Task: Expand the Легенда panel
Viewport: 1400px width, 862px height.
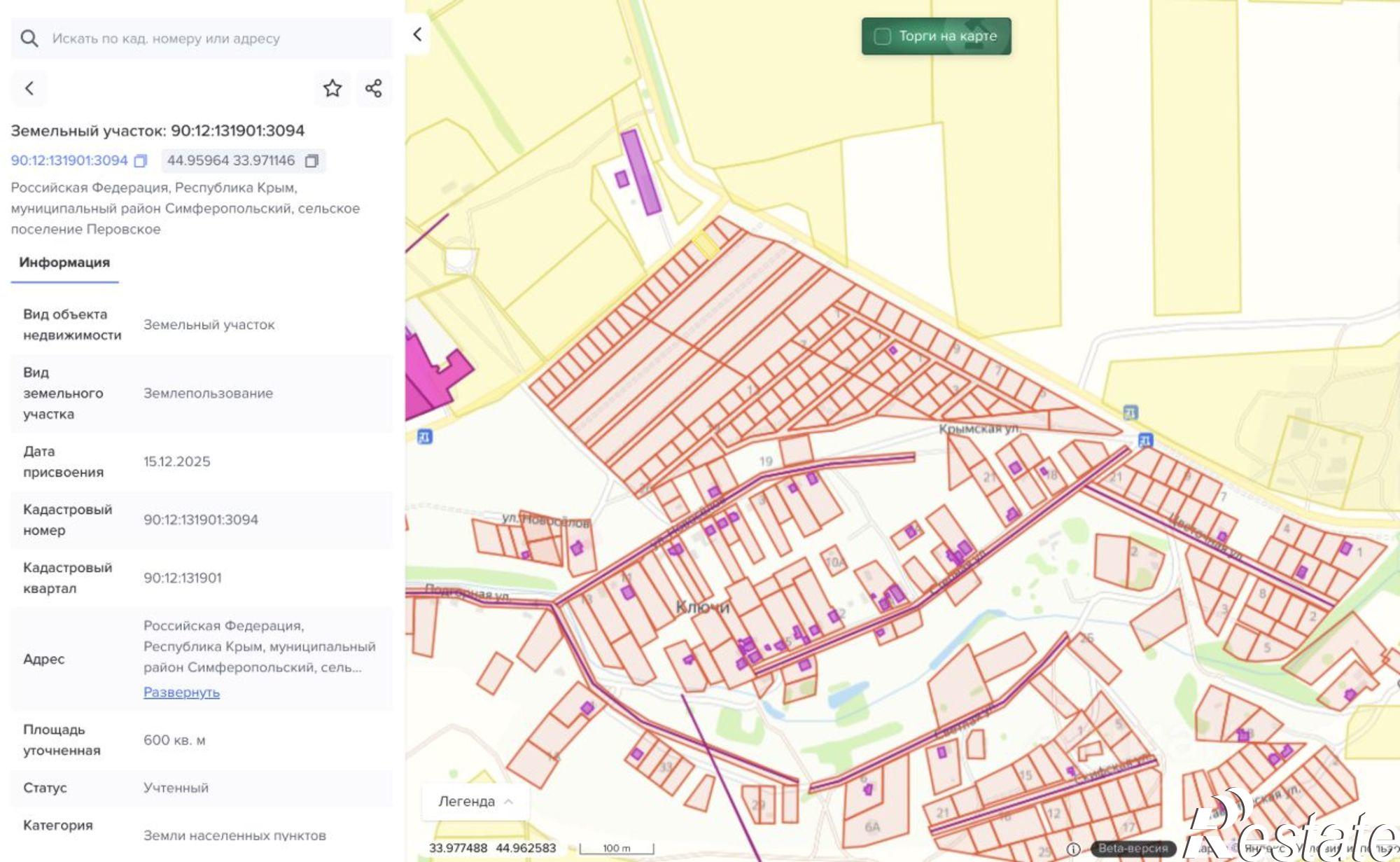Action: coord(475,801)
